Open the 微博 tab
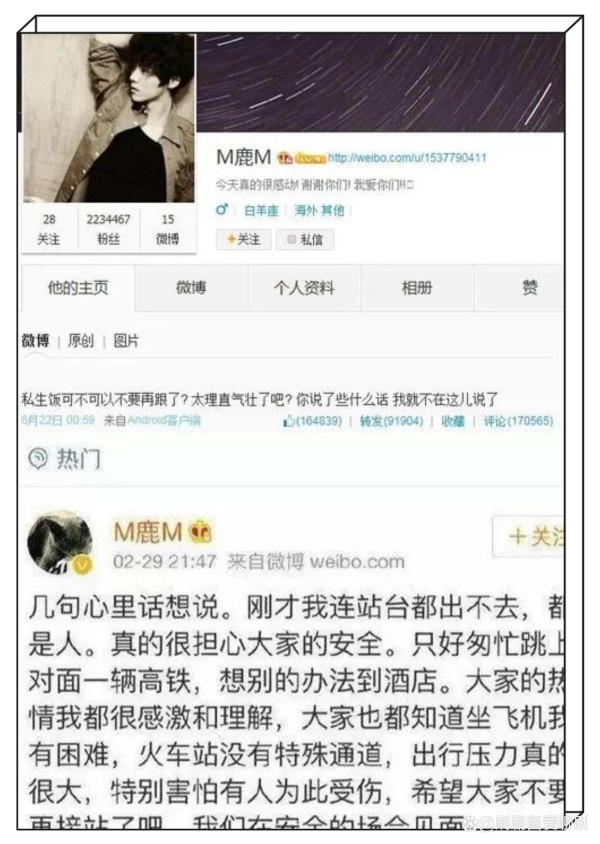This screenshot has width=600, height=844. coord(191,288)
